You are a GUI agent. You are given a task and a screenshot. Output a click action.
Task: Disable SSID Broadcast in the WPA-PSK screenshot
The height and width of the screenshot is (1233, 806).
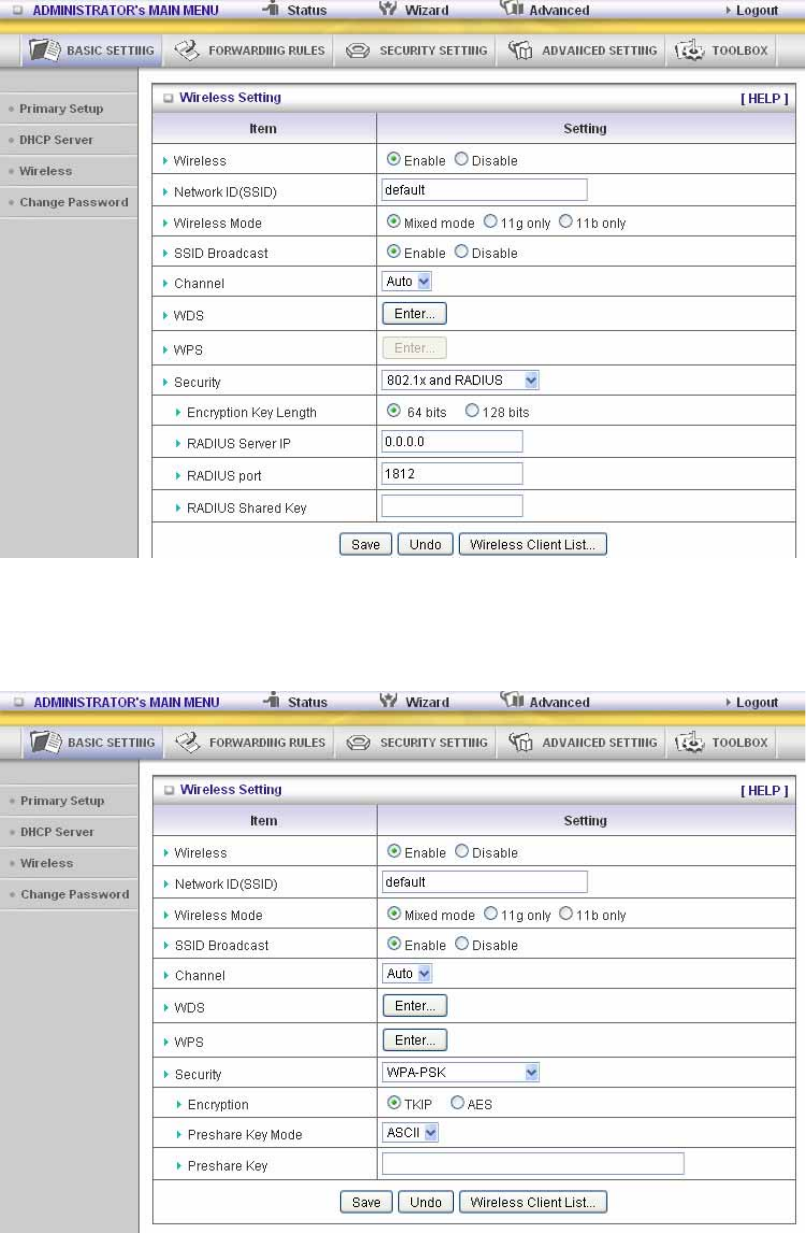[461, 944]
